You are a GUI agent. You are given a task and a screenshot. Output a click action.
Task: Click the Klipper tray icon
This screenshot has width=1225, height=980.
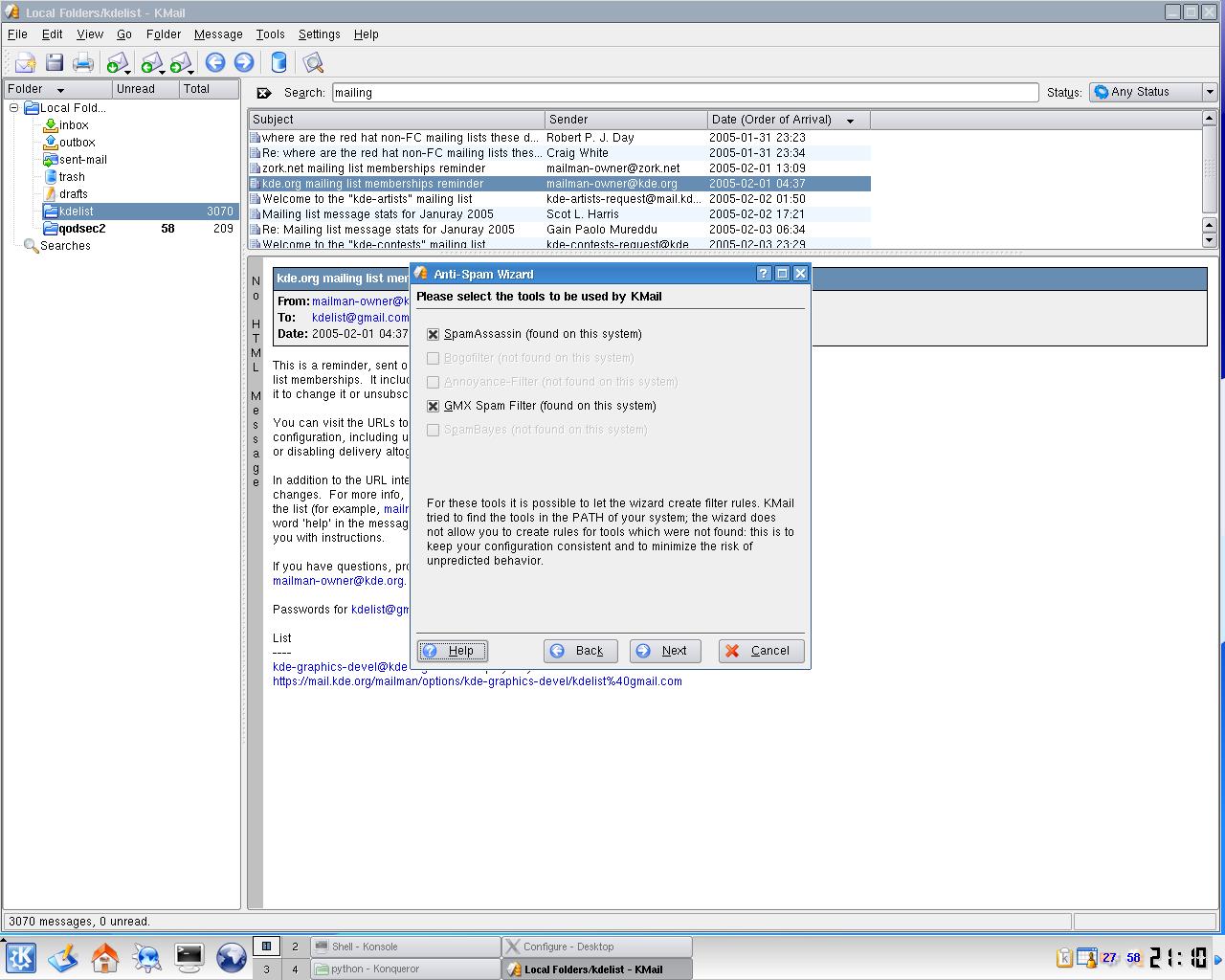(1063, 957)
